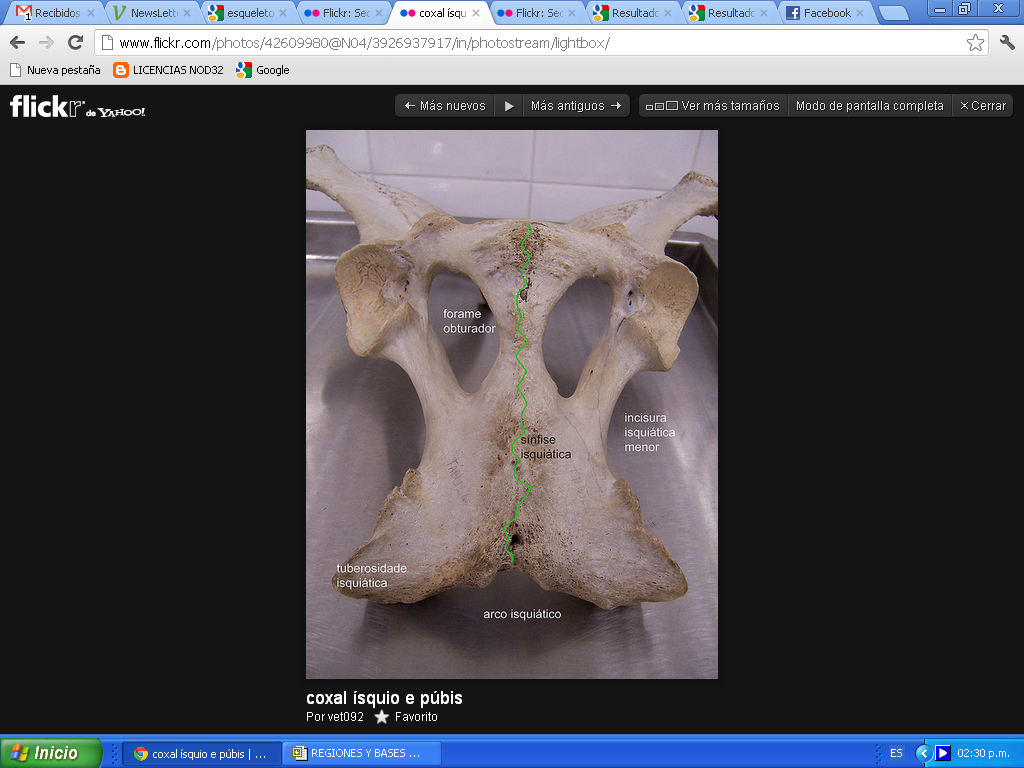The image size is (1024, 768).
Task: Enable "Modo de pantalla completa"
Action: 869,105
